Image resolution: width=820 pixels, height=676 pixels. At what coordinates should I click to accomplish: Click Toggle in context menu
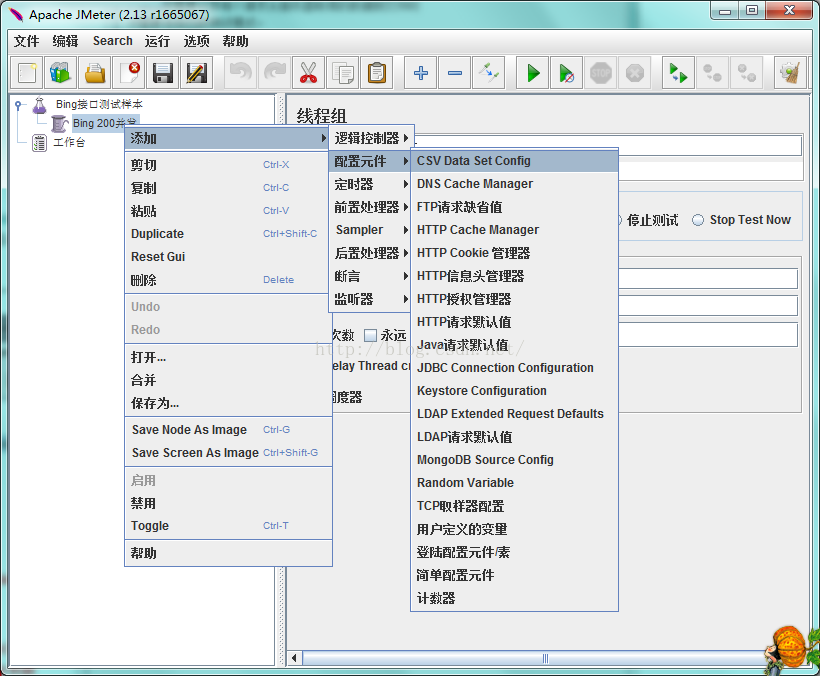pyautogui.click(x=229, y=526)
